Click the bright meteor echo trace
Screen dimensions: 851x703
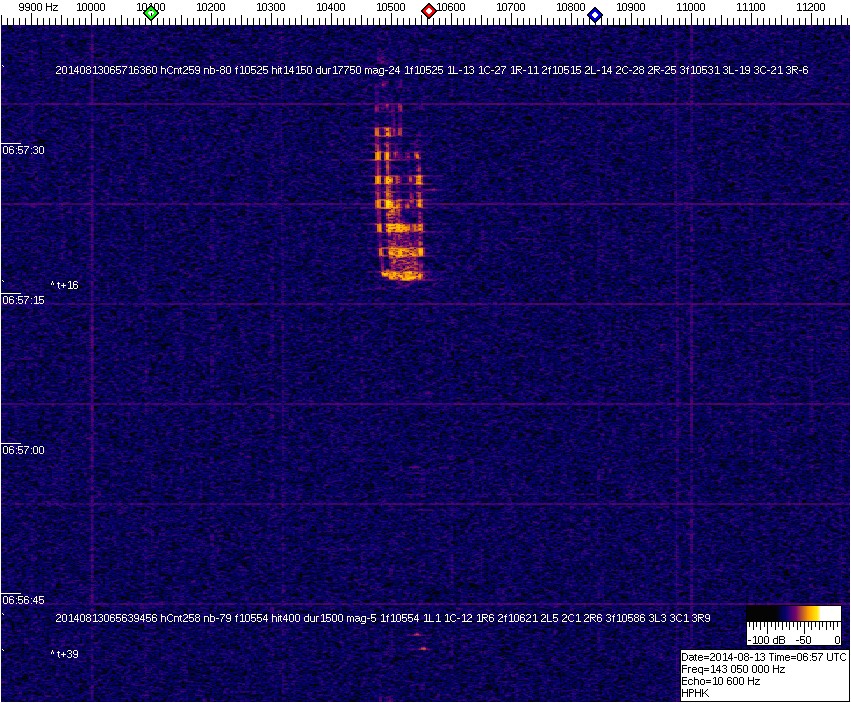pos(400,200)
